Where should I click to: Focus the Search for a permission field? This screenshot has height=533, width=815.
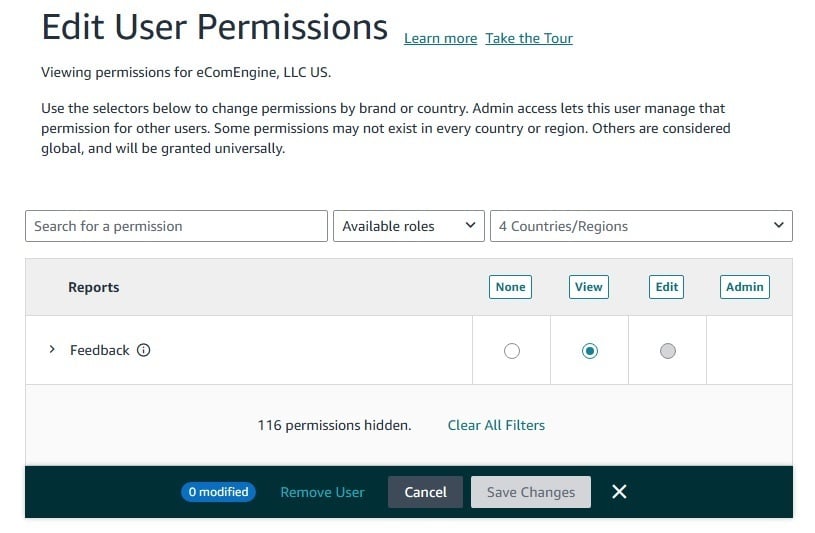coord(176,226)
